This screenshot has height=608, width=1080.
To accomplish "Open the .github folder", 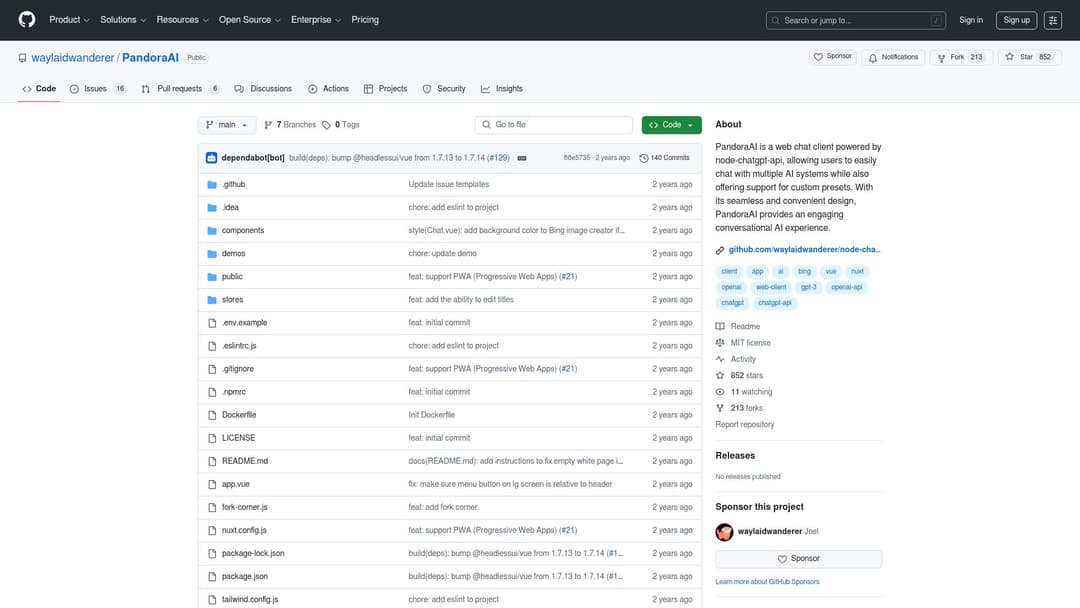I will (x=233, y=185).
